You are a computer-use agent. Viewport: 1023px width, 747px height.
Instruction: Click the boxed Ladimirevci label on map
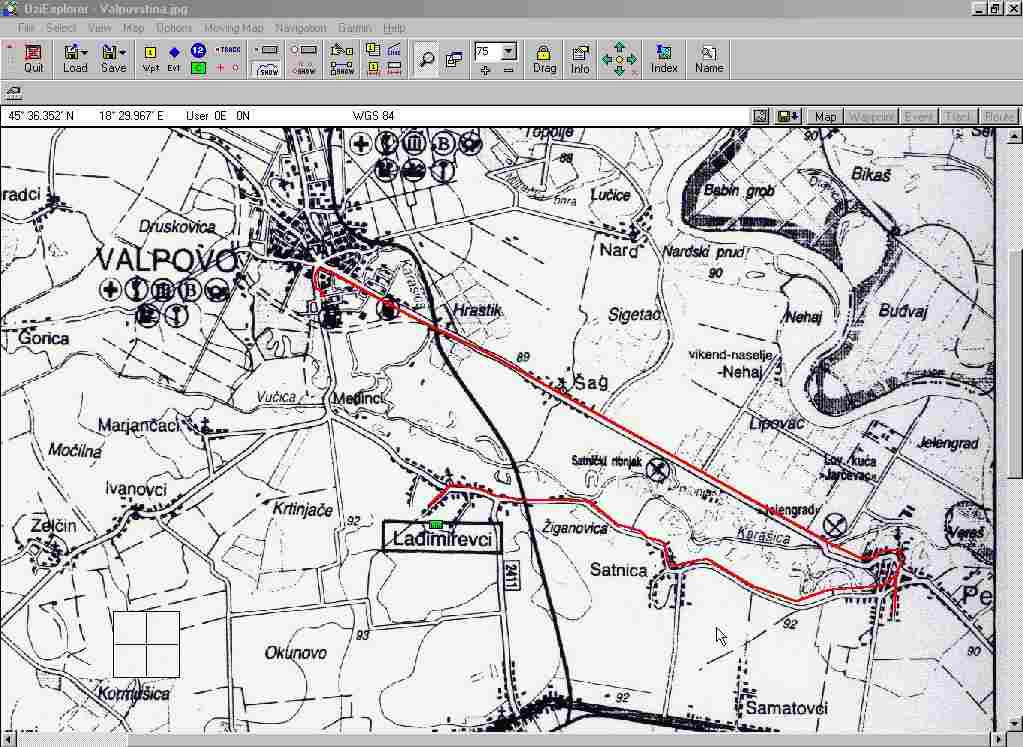pos(442,537)
